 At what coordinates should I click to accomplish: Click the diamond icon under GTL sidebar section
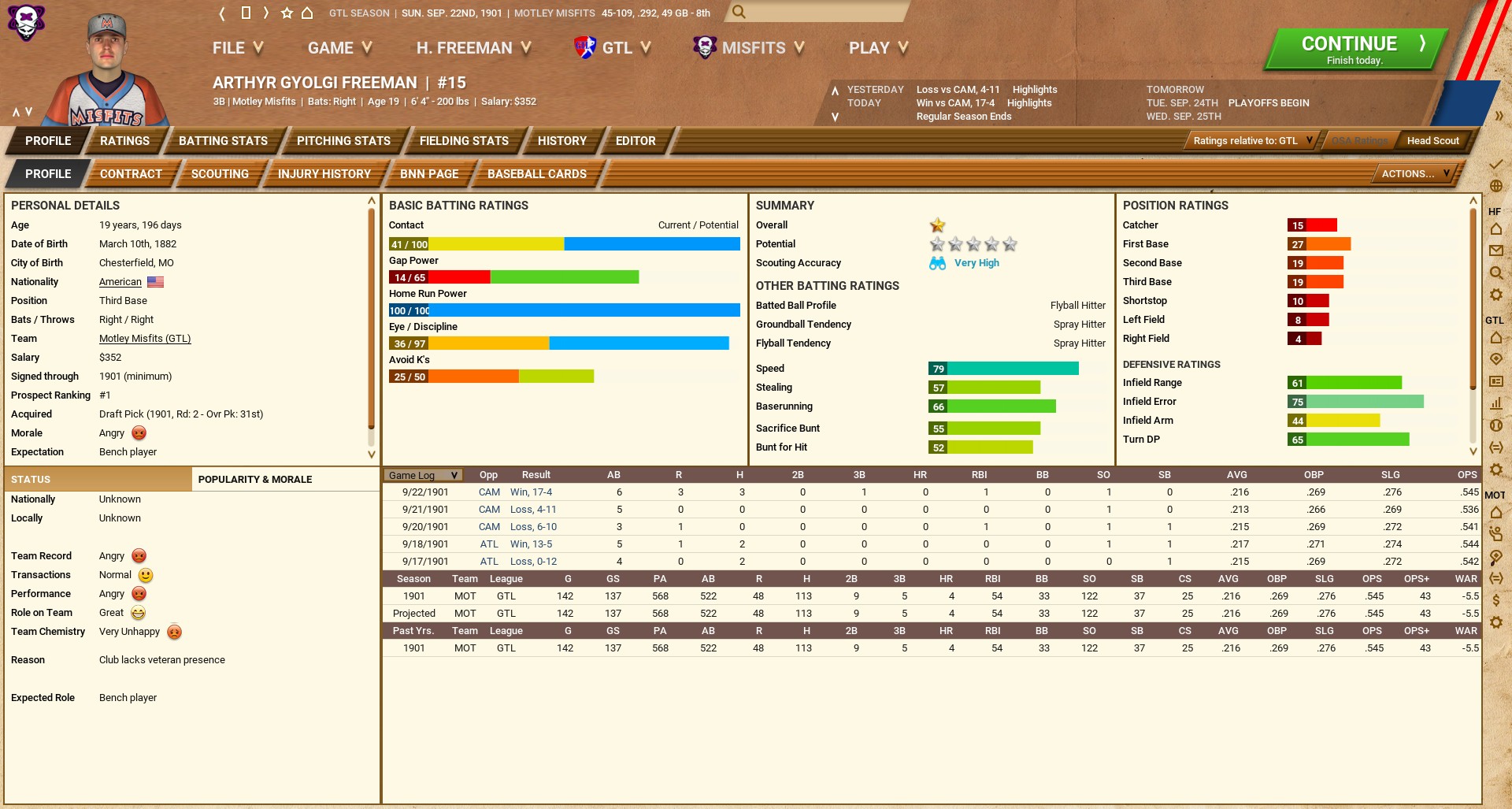1495,359
